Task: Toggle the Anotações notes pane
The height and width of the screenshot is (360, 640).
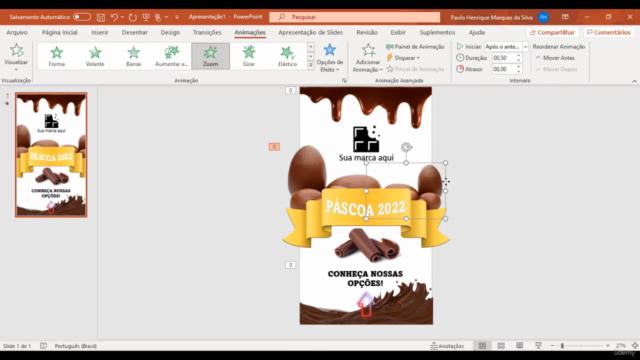Action: coord(447,346)
